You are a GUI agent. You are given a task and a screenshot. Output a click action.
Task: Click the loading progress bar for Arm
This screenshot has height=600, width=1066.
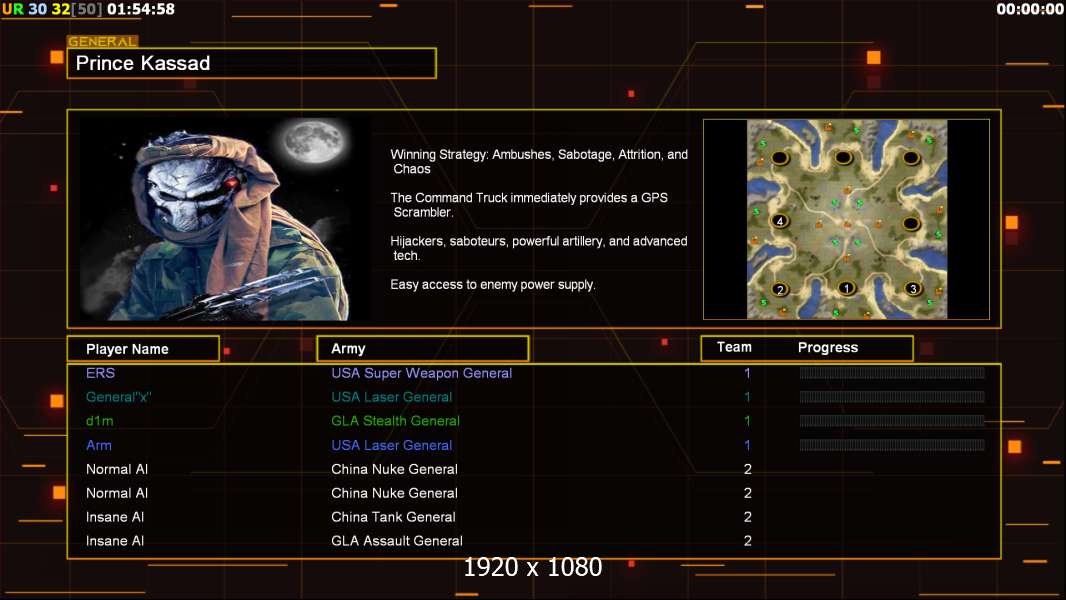tap(892, 445)
